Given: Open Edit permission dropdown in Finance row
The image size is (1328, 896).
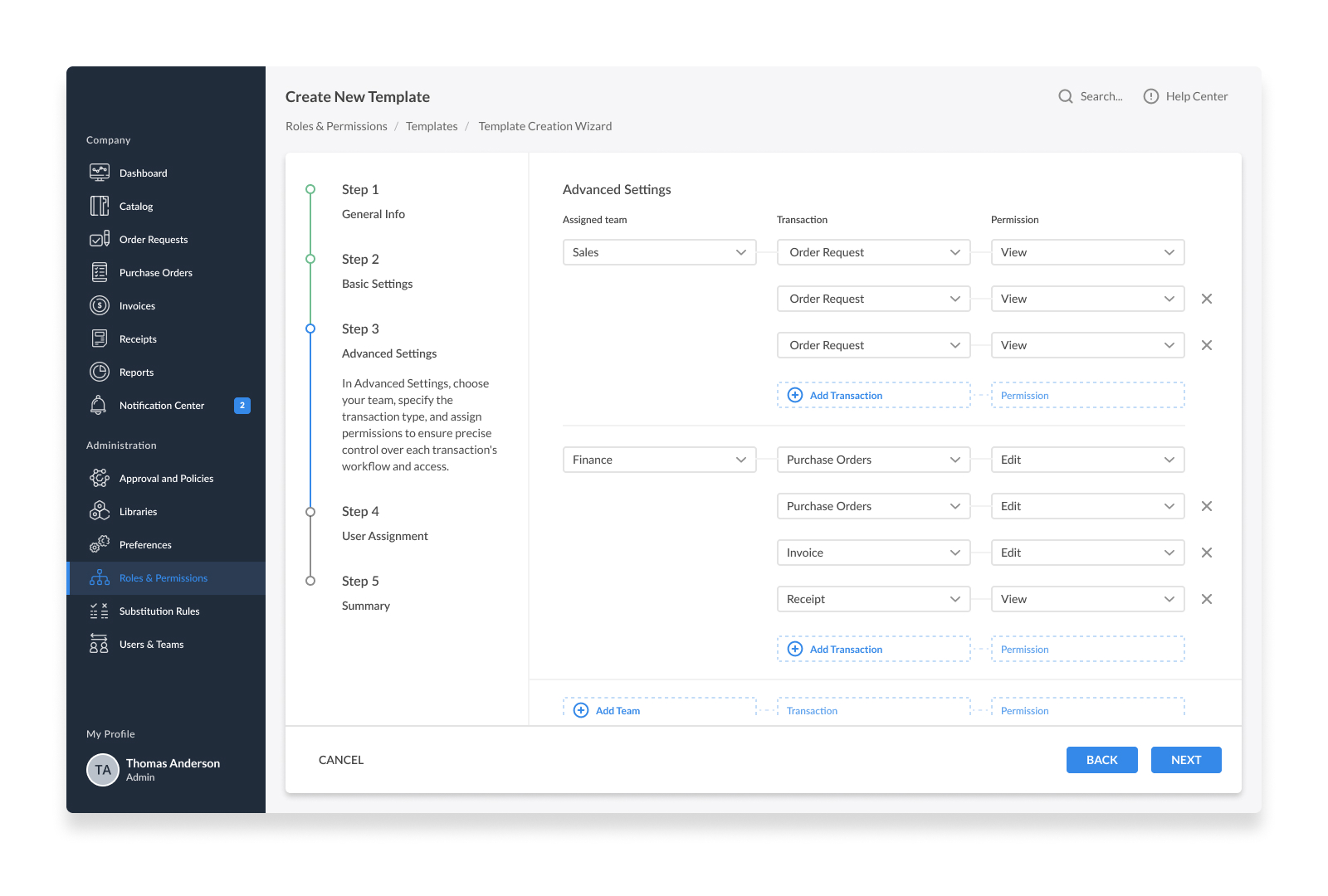Looking at the screenshot, I should [1088, 460].
